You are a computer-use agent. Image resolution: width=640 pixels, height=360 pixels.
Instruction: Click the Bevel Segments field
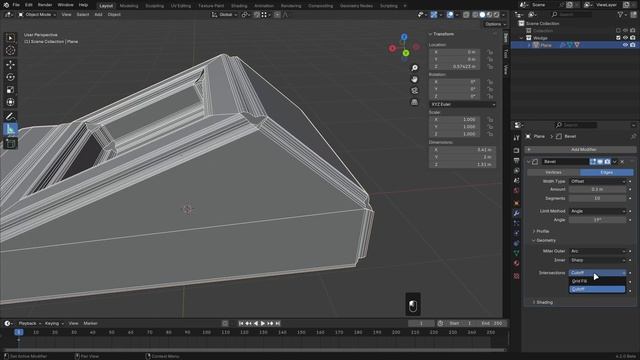tap(598, 198)
